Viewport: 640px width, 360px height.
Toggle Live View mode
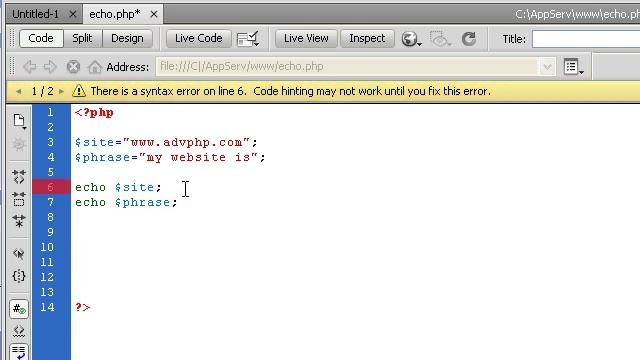[306, 38]
